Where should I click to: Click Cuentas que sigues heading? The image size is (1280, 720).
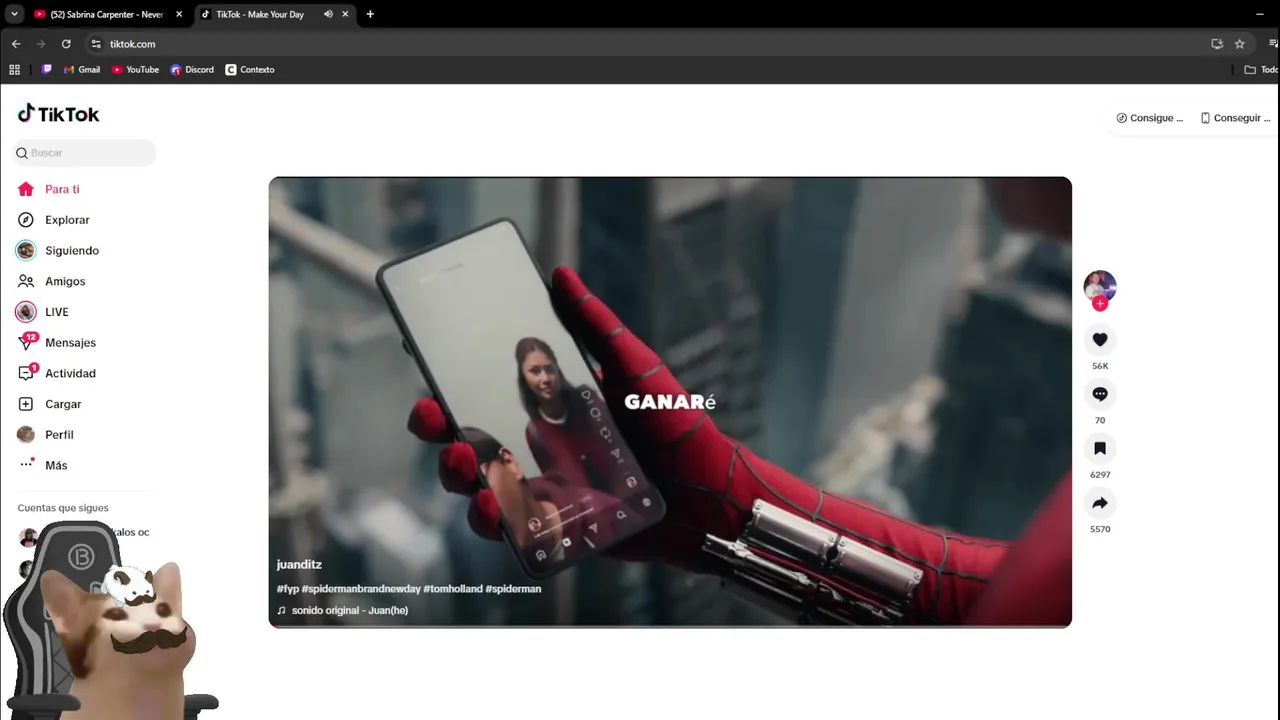[63, 508]
